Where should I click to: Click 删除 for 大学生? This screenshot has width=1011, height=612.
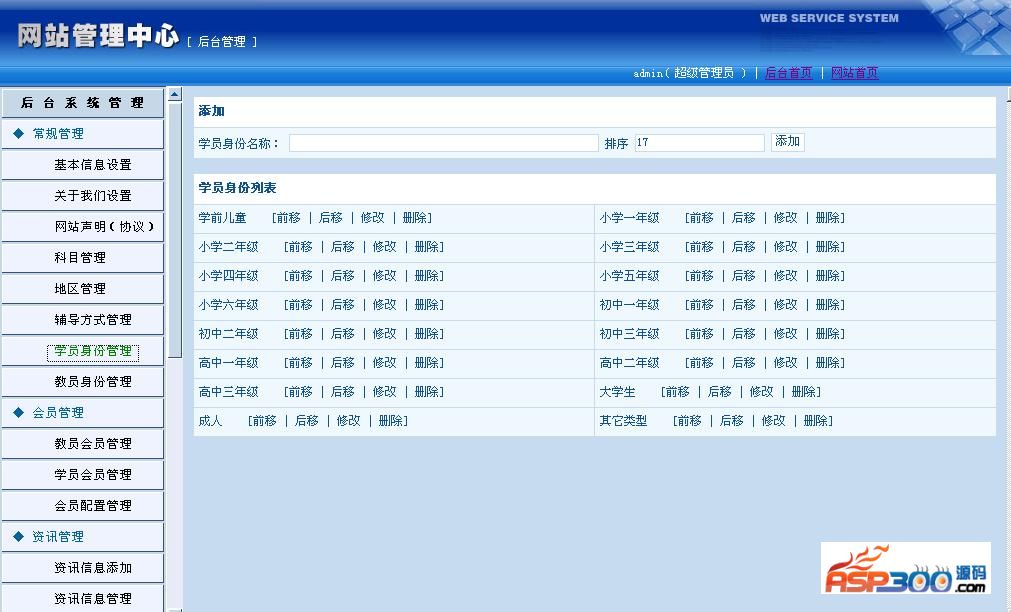(803, 392)
